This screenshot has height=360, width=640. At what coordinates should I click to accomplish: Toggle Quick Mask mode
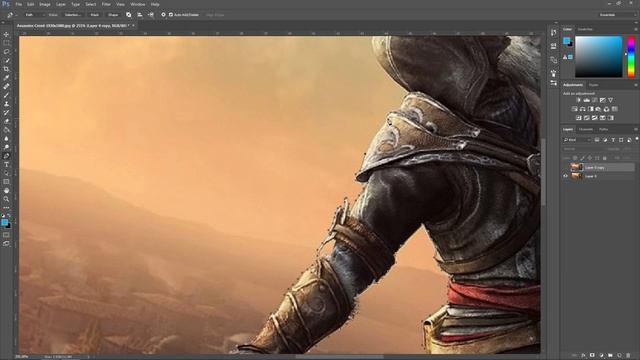6,235
